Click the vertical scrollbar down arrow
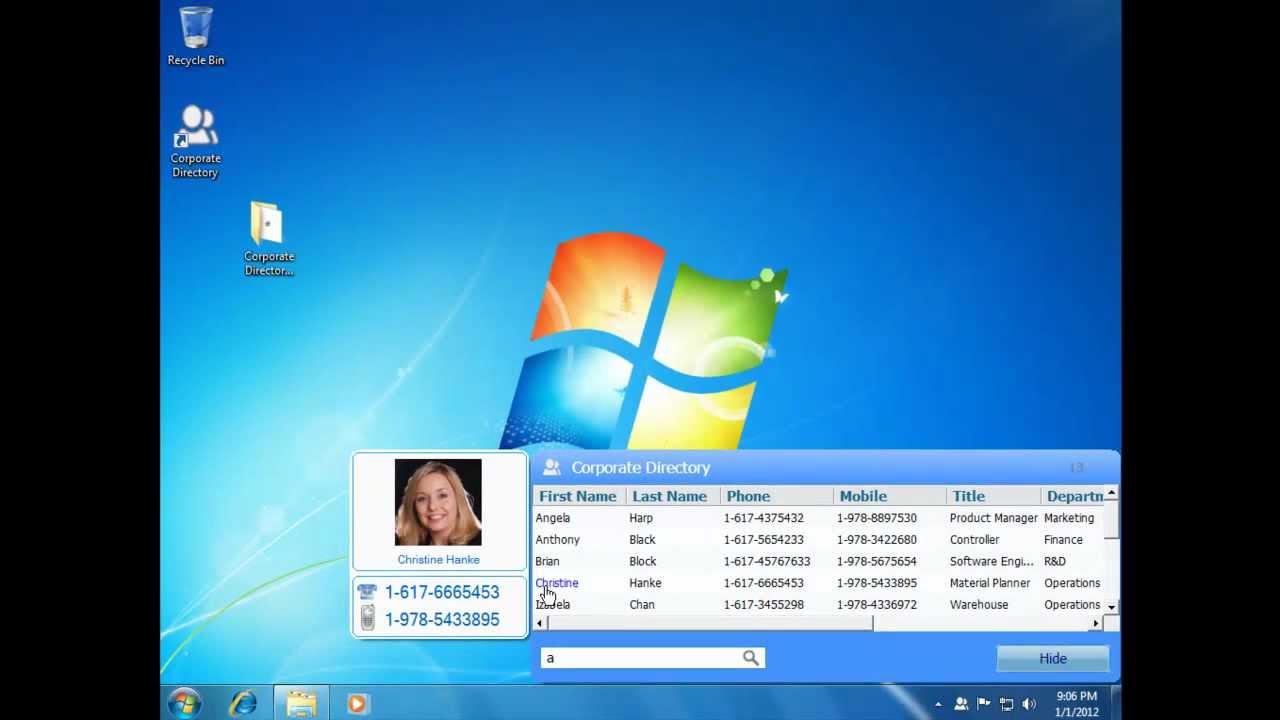This screenshot has width=1280, height=720. tap(1111, 607)
